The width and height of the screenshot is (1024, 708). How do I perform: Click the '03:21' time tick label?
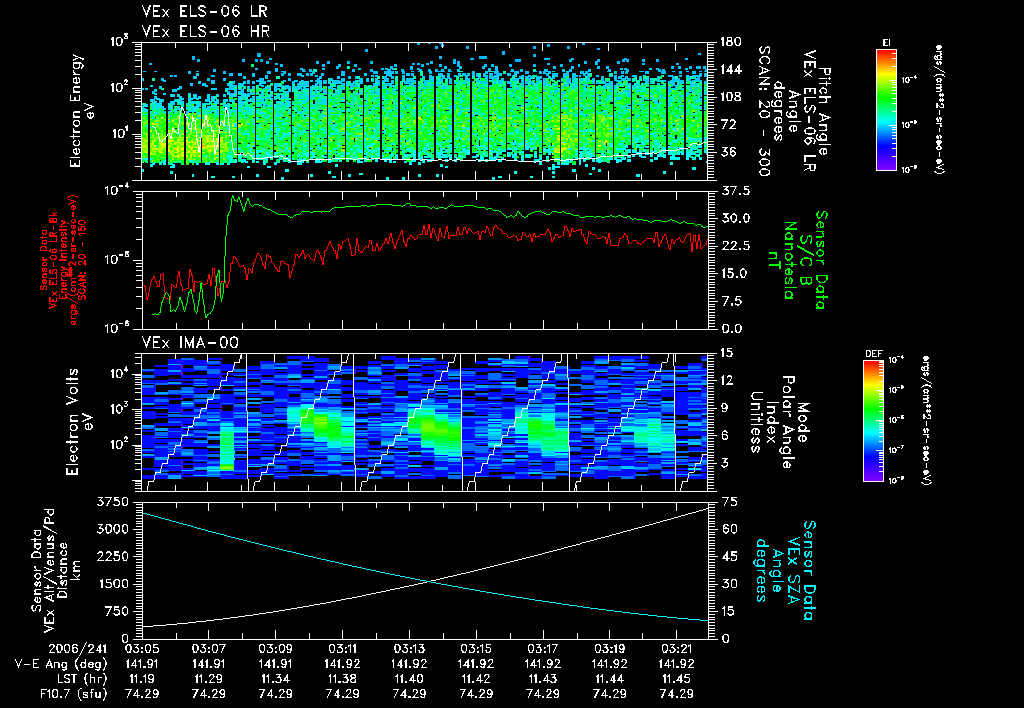point(677,649)
